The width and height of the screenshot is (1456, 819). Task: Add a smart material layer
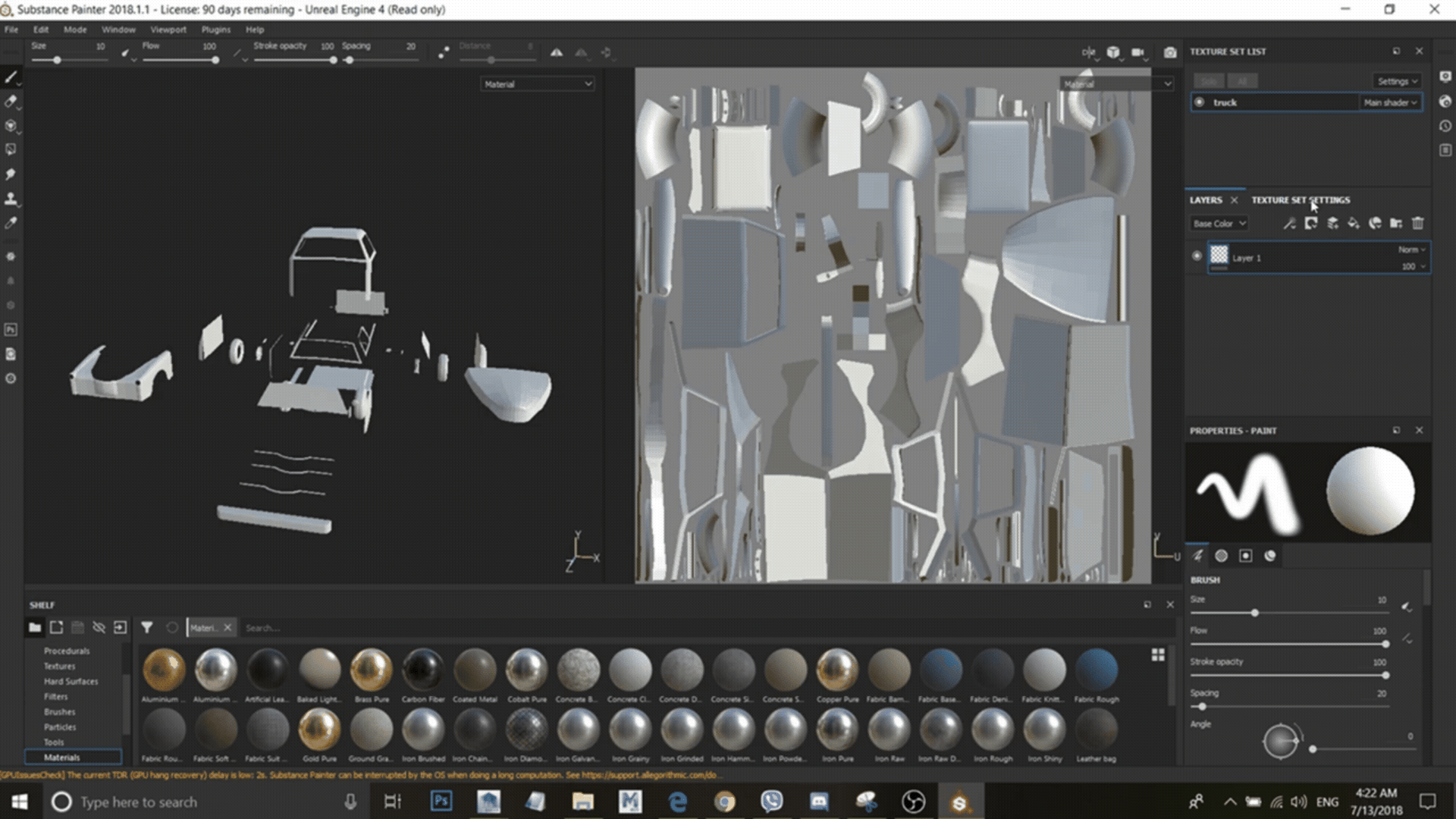[1375, 223]
